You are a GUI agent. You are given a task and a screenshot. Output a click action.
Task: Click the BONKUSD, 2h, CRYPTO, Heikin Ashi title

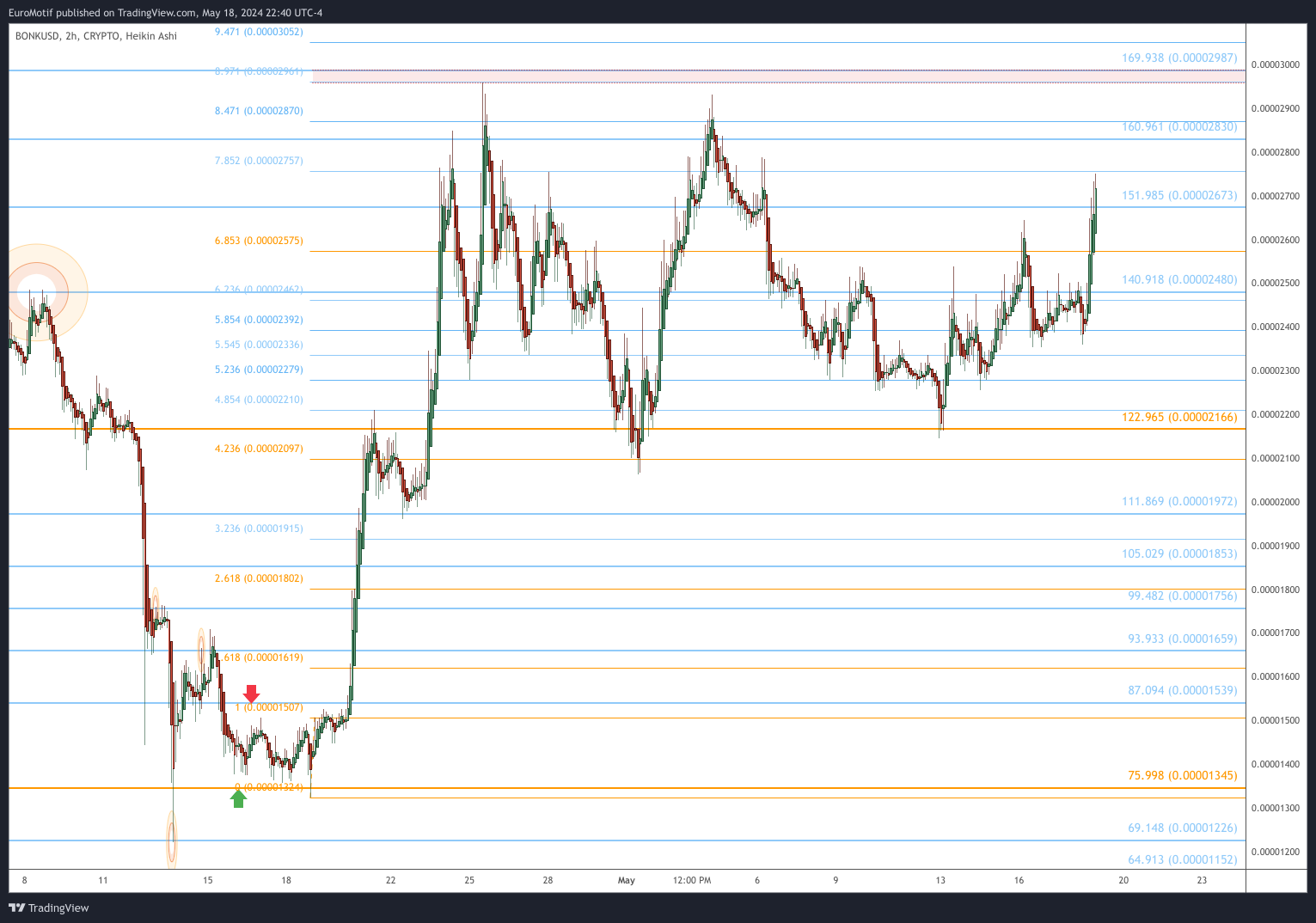[x=96, y=36]
